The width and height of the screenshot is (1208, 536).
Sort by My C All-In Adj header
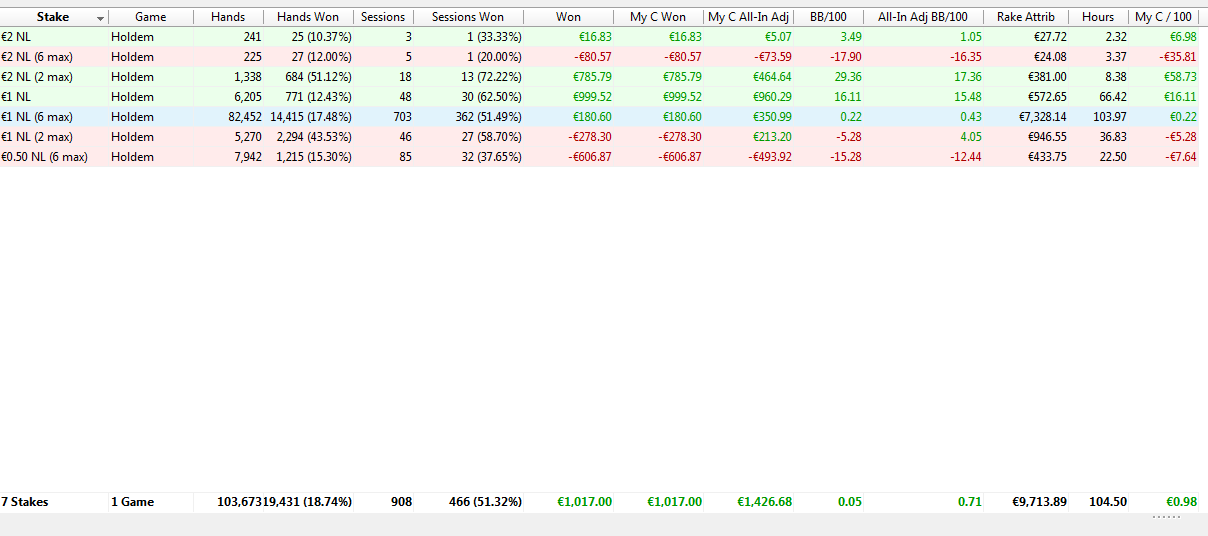pos(749,17)
